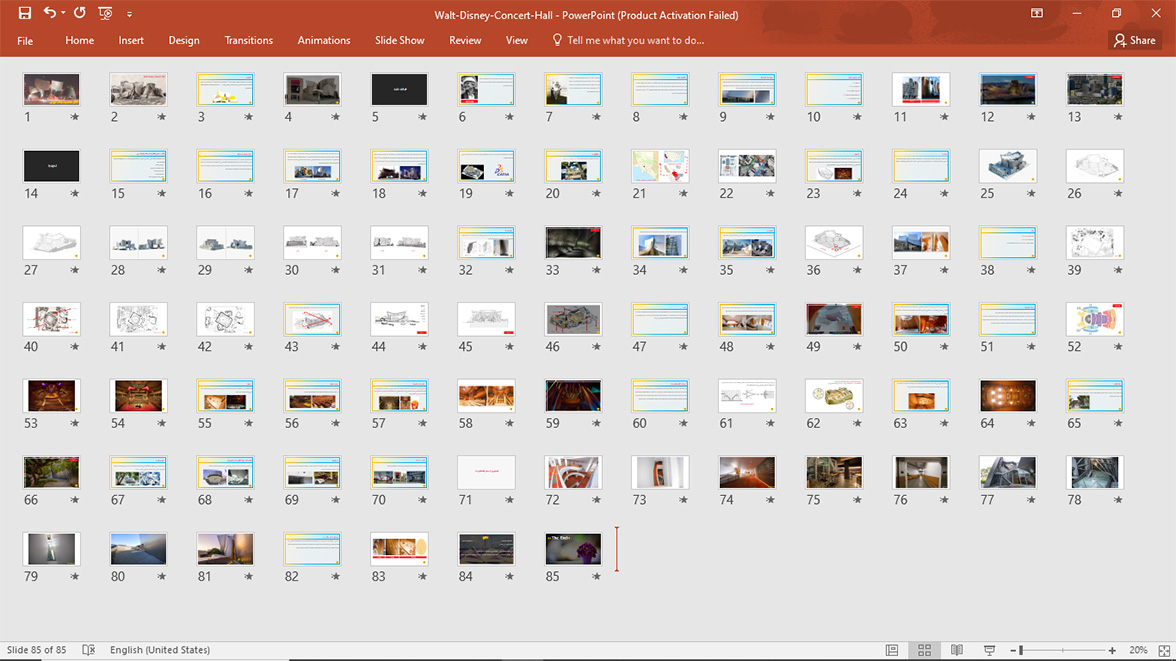Adjust the zoom slider handle
The image size is (1176, 661).
(x=1021, y=650)
